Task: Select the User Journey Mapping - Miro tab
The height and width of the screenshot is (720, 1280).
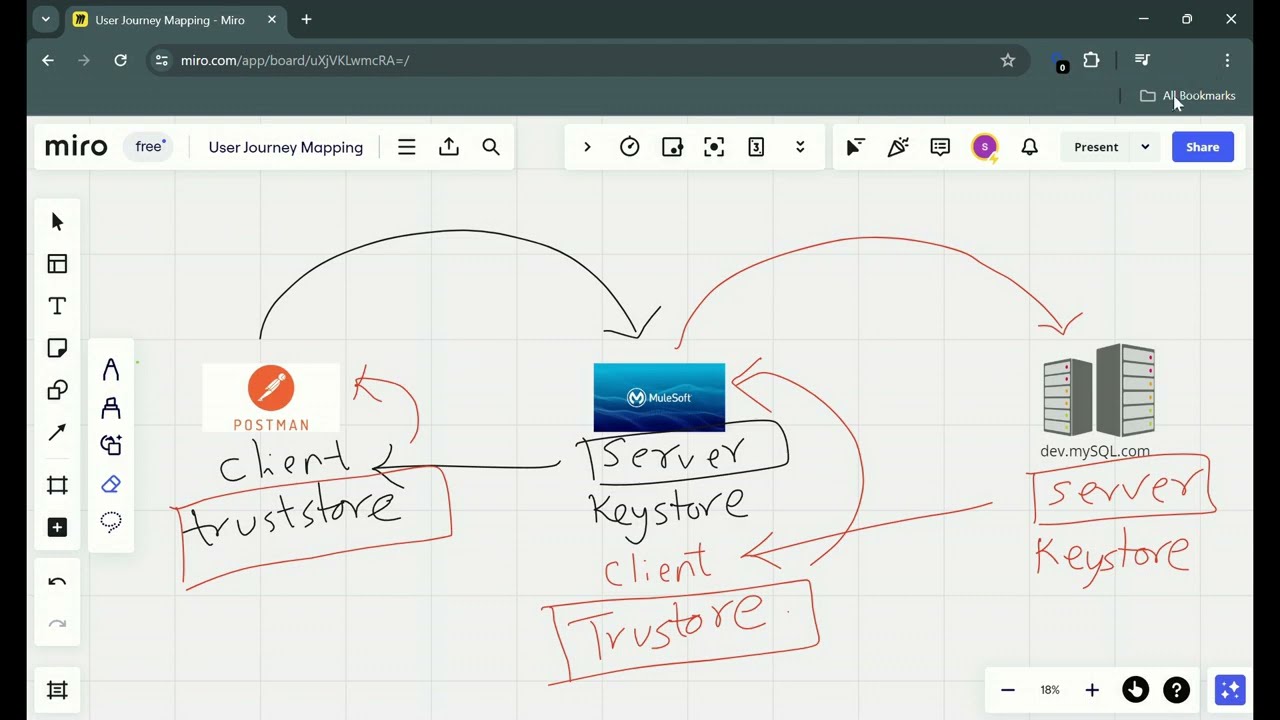Action: pos(176,20)
